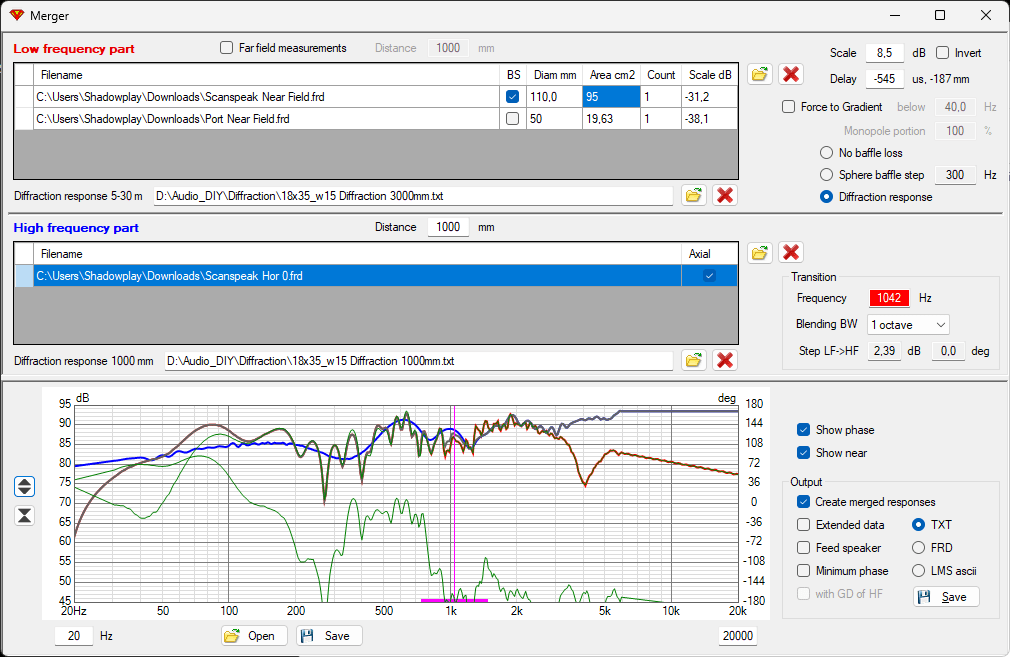Click row selector of Scanspeak Hor 0 row
Viewport: 1010px width, 657px height.
coord(24,276)
